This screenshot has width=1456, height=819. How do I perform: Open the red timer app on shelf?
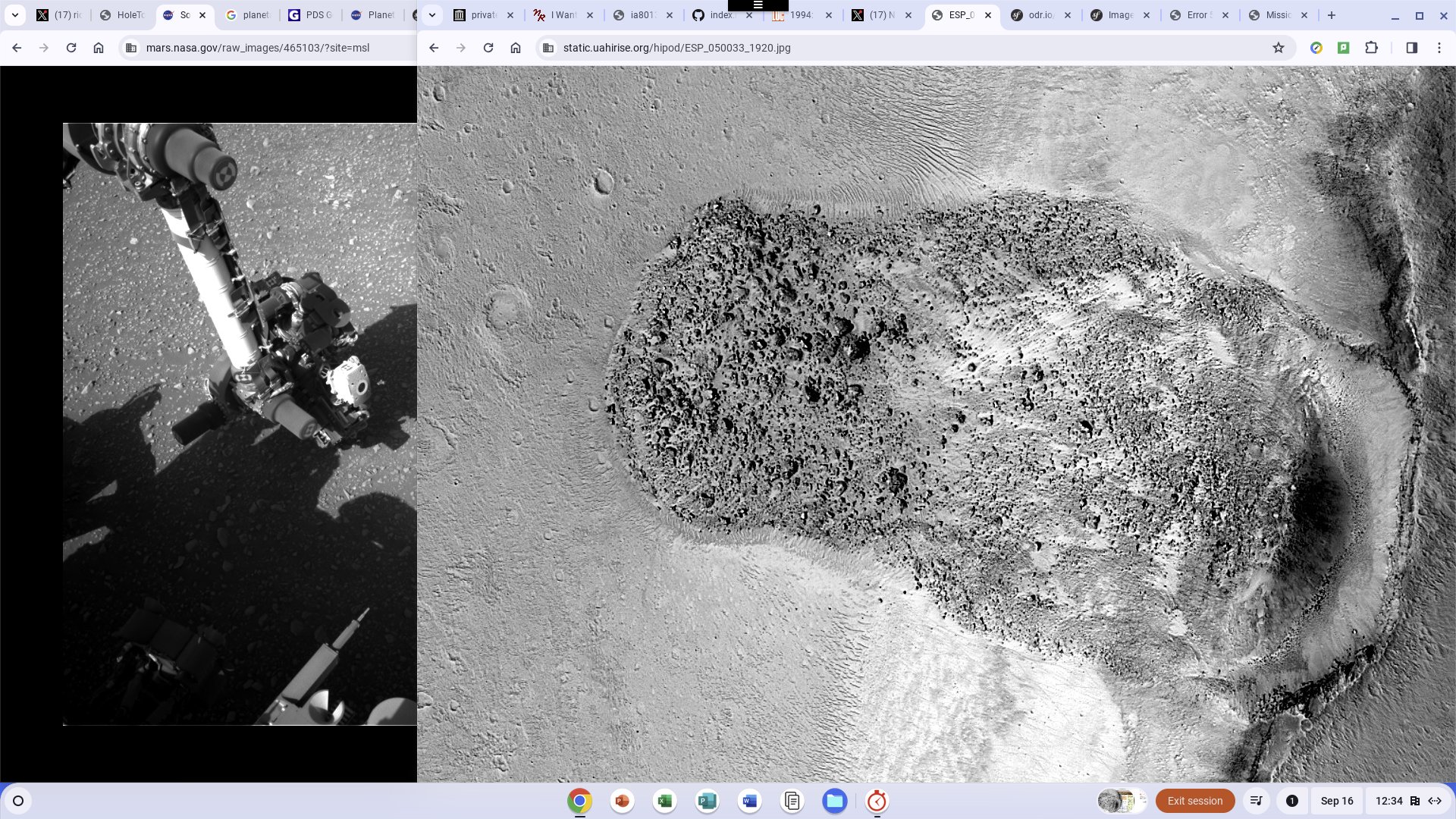[877, 801]
